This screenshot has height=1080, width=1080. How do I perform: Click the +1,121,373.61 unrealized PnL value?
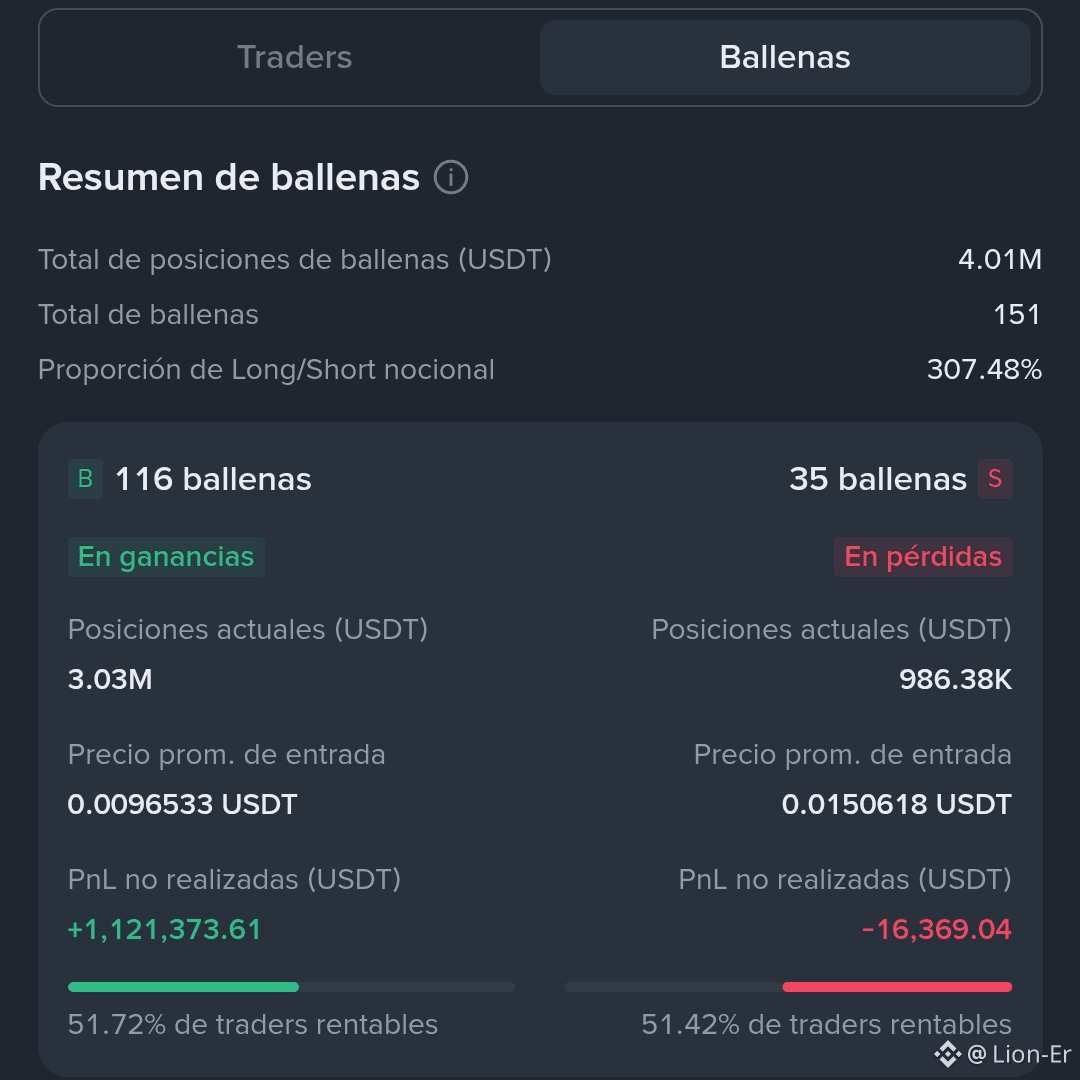pos(165,929)
